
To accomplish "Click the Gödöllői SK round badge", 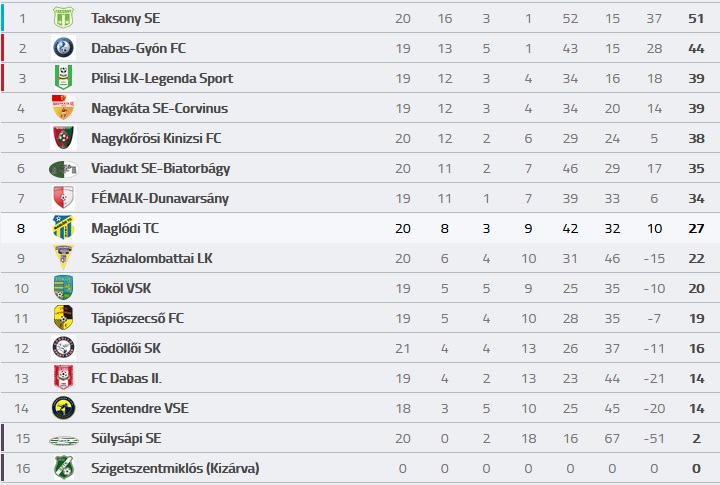I will click(x=63, y=348).
